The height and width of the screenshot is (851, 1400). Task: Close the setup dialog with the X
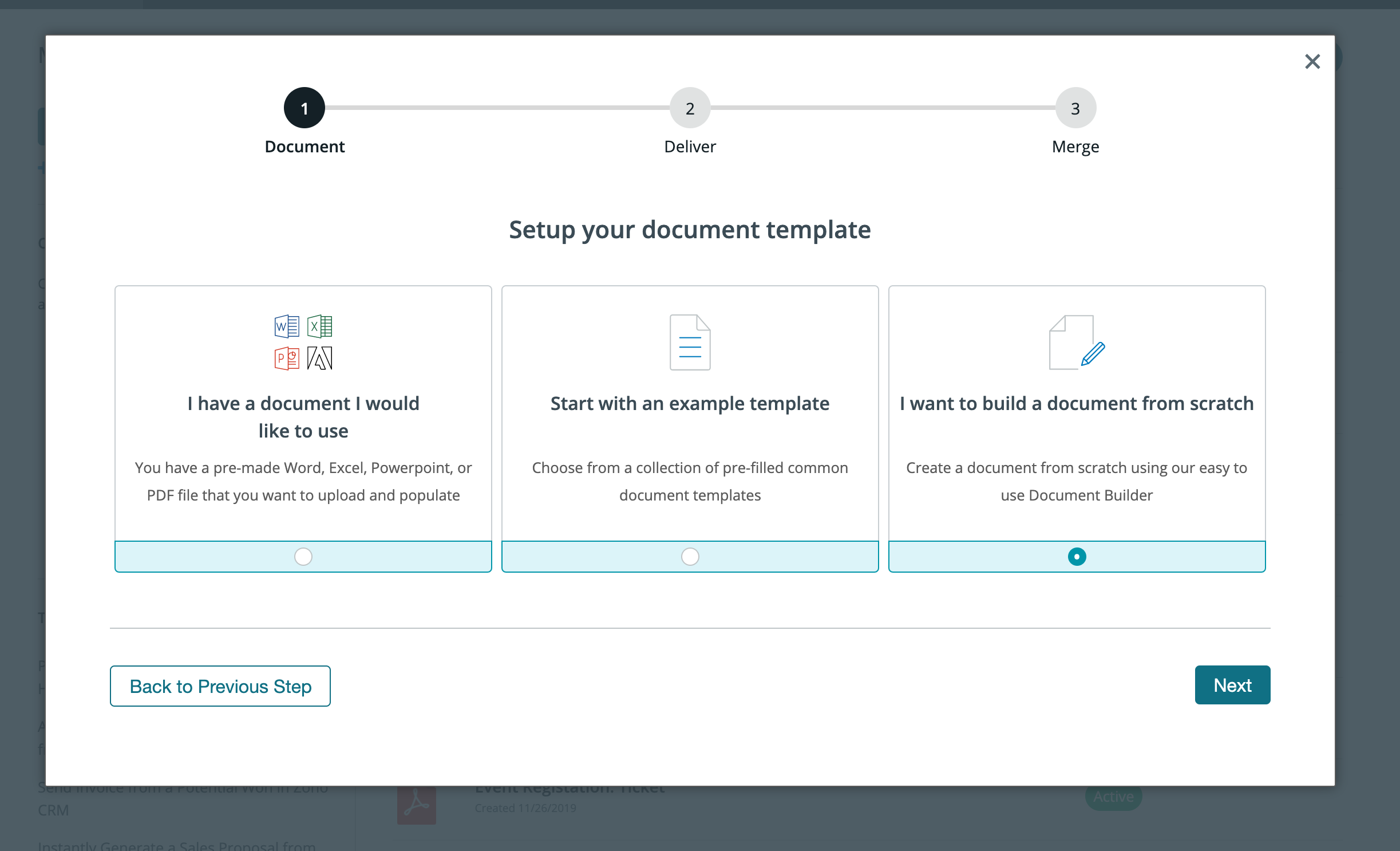(x=1312, y=61)
